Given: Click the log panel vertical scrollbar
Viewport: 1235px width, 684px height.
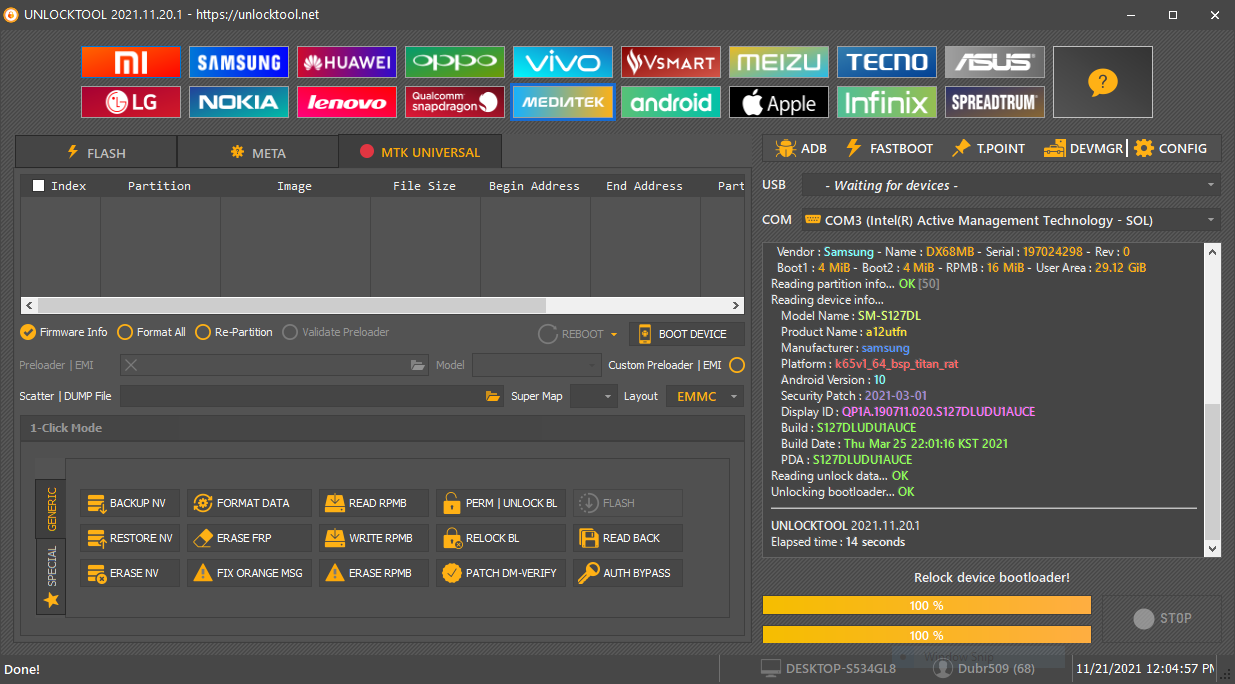Looking at the screenshot, I should 1213,400.
